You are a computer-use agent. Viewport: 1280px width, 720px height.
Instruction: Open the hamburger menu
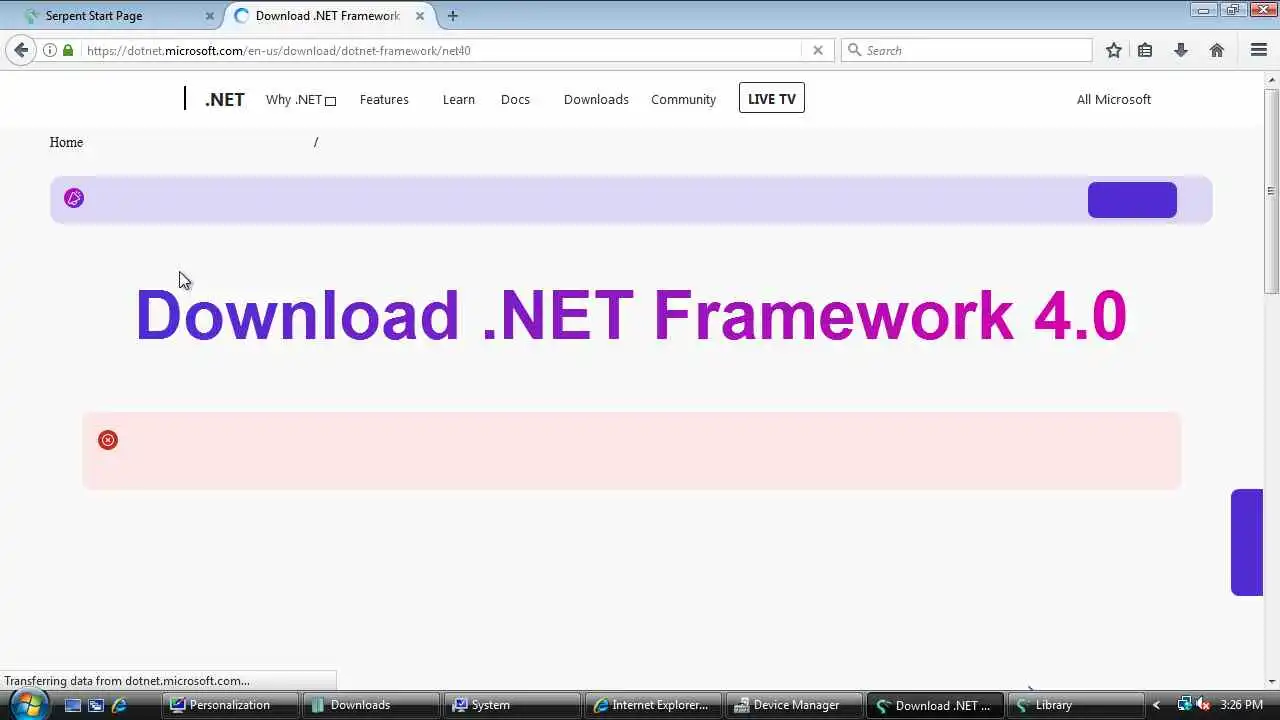[x=1259, y=50]
